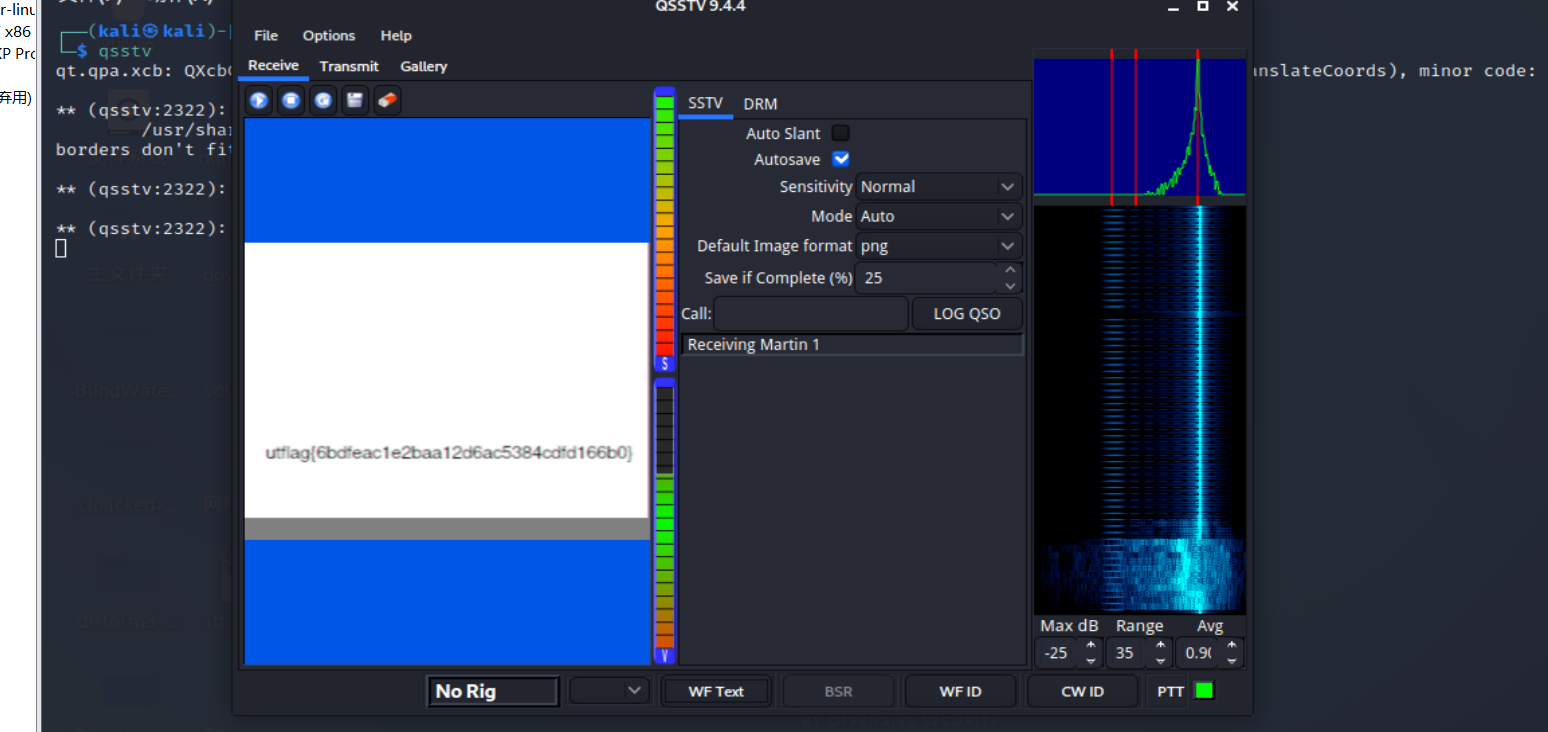Stop receiving with the stop icon

click(x=291, y=100)
